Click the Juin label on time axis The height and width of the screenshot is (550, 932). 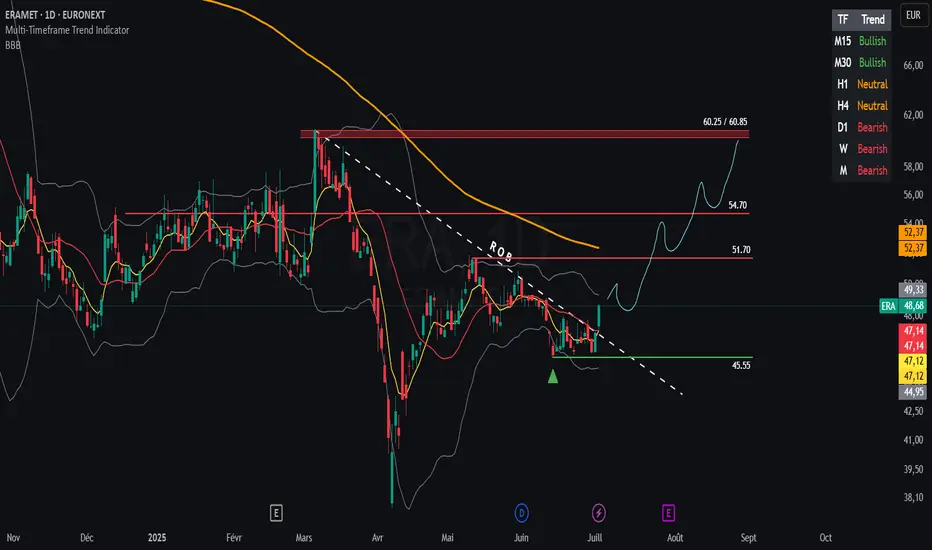click(x=521, y=538)
